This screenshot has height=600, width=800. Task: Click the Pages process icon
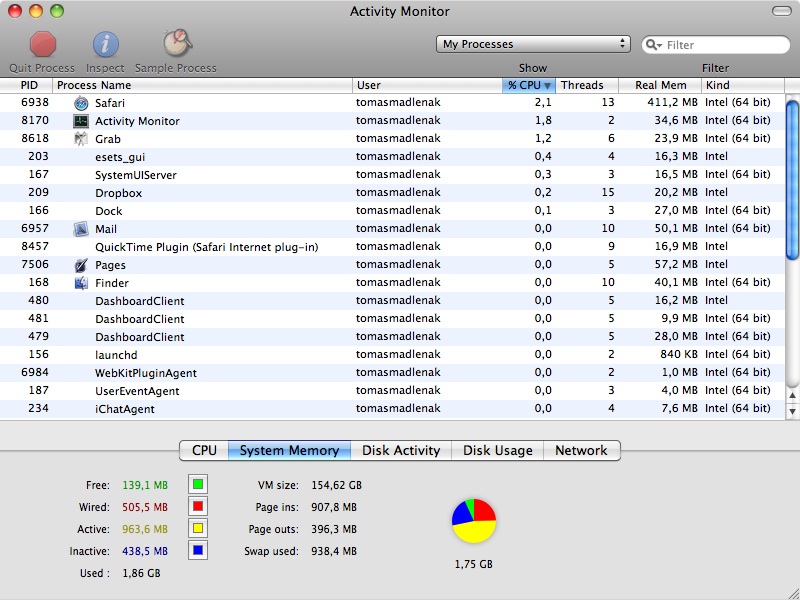coord(81,265)
